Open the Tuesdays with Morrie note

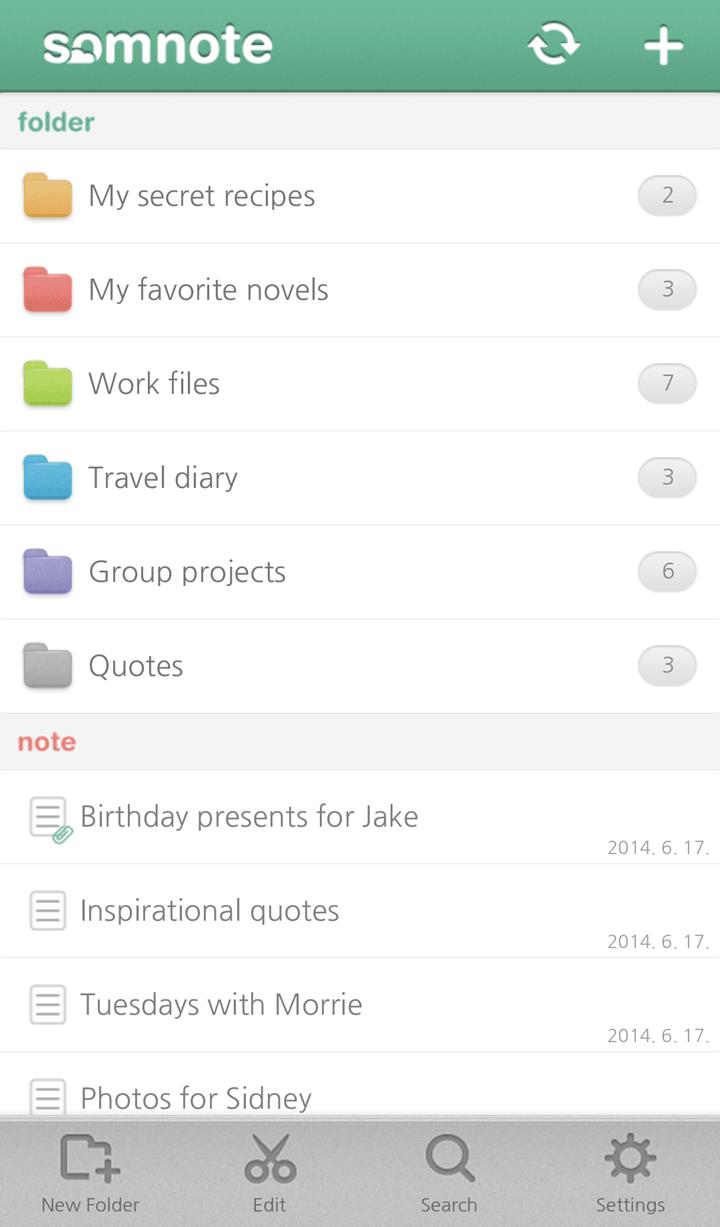pyautogui.click(x=221, y=1005)
